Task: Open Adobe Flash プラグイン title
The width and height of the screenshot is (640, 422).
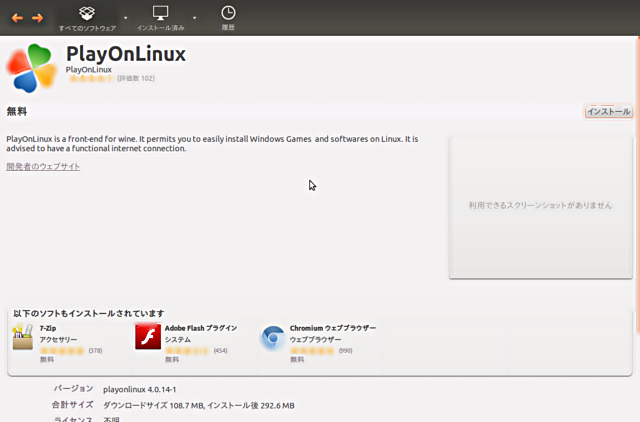Action: [x=201, y=328]
